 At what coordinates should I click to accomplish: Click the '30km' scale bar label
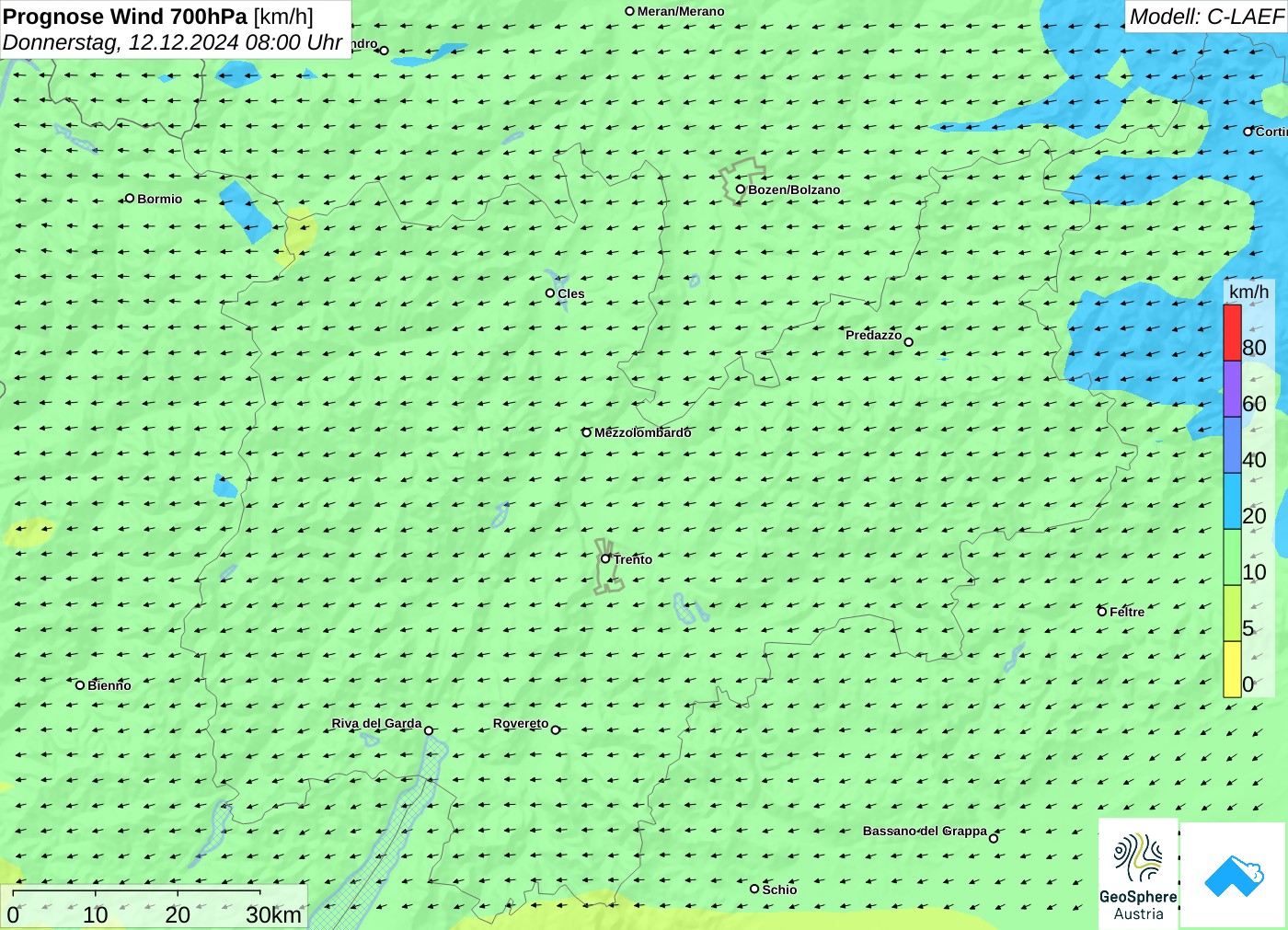pos(273,915)
